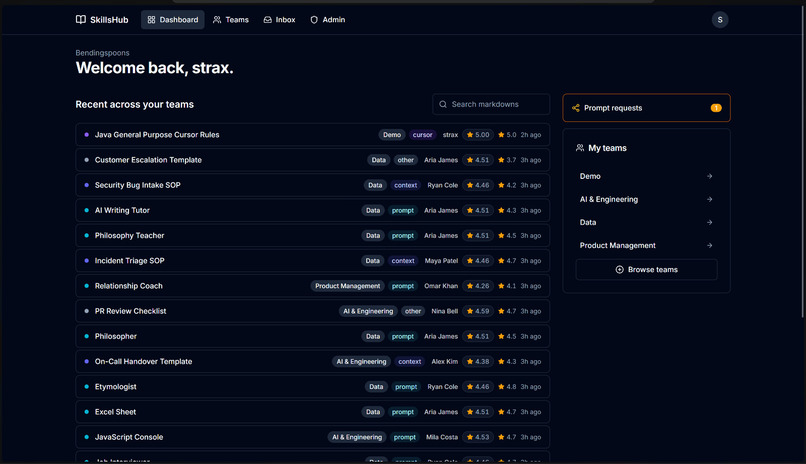This screenshot has width=806, height=464.
Task: Open the Inbox tab
Action: pos(279,20)
